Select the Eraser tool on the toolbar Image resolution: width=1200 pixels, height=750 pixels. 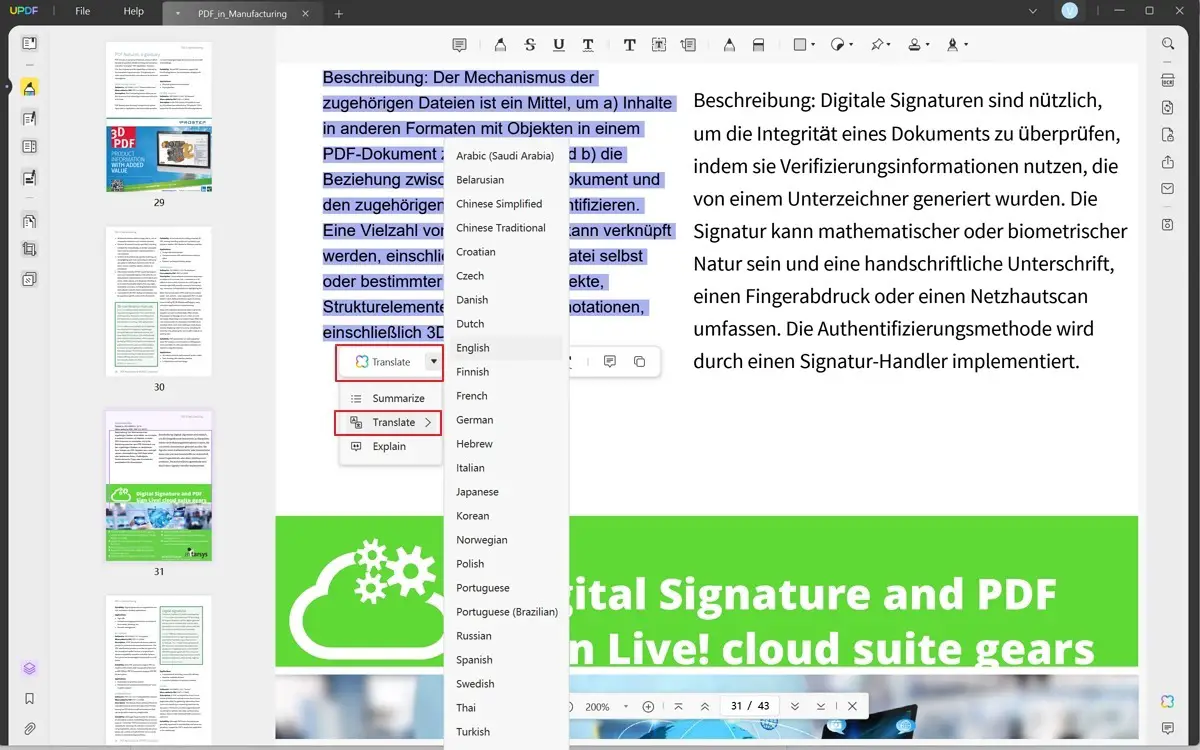[x=758, y=44]
